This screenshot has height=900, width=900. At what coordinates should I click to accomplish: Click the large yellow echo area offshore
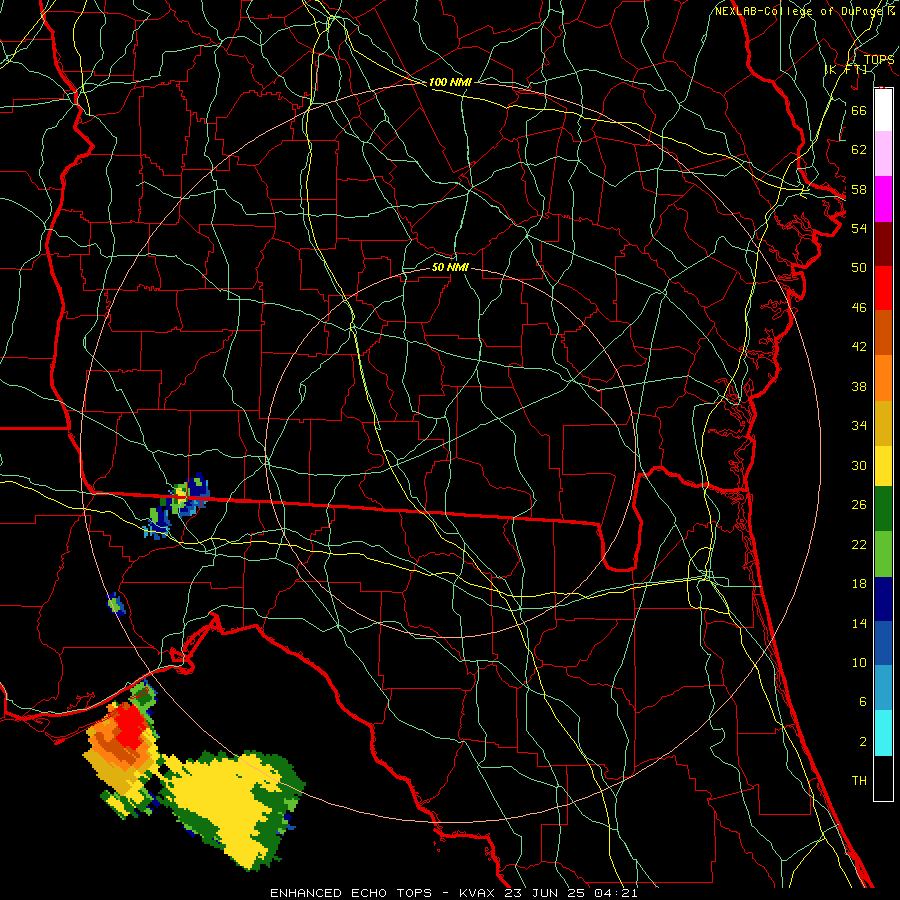230,804
